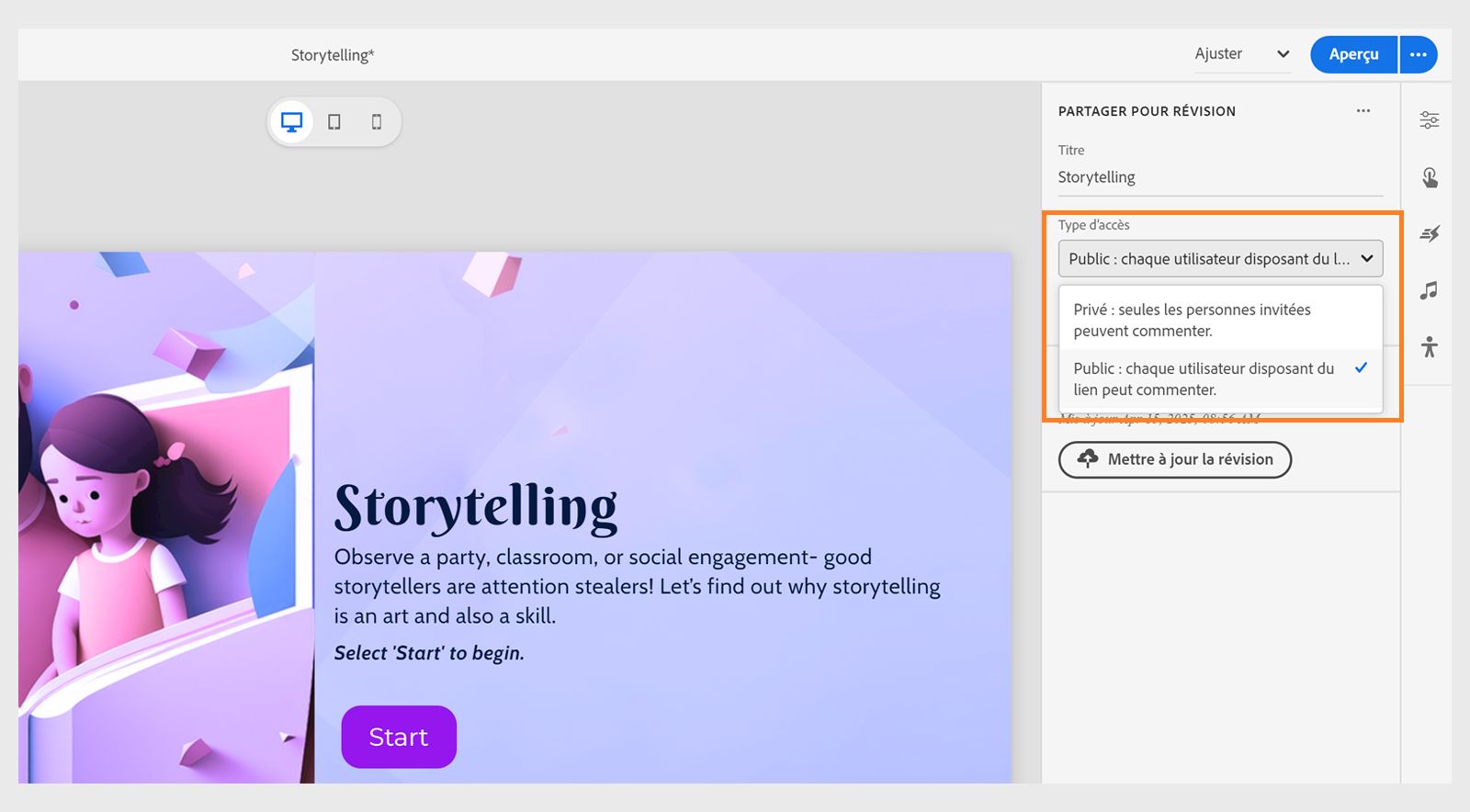This screenshot has height=812, width=1470.
Task: Select the Storytelling heading on slide
Action: pyautogui.click(x=476, y=507)
